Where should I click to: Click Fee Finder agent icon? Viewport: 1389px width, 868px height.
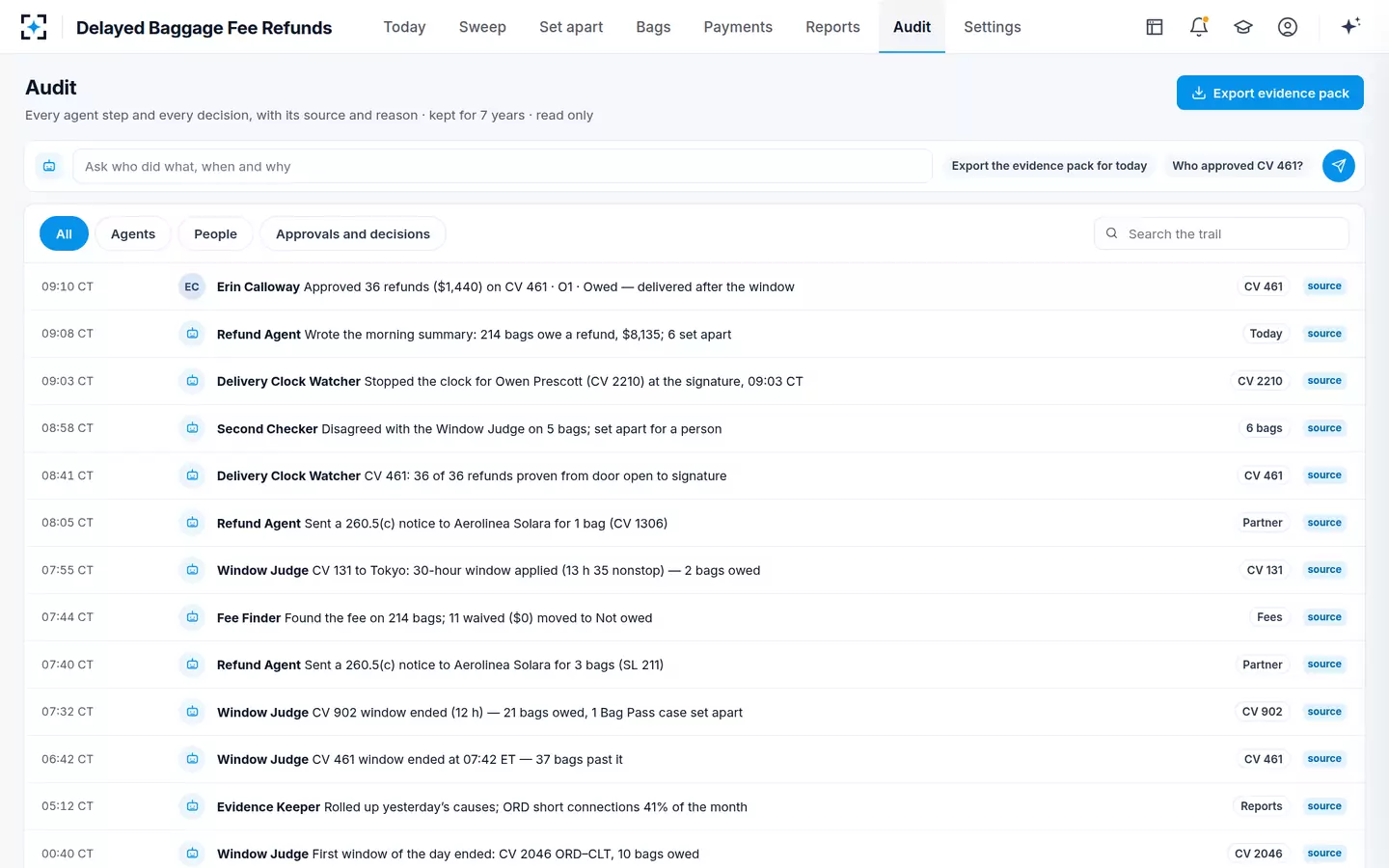pyautogui.click(x=192, y=617)
